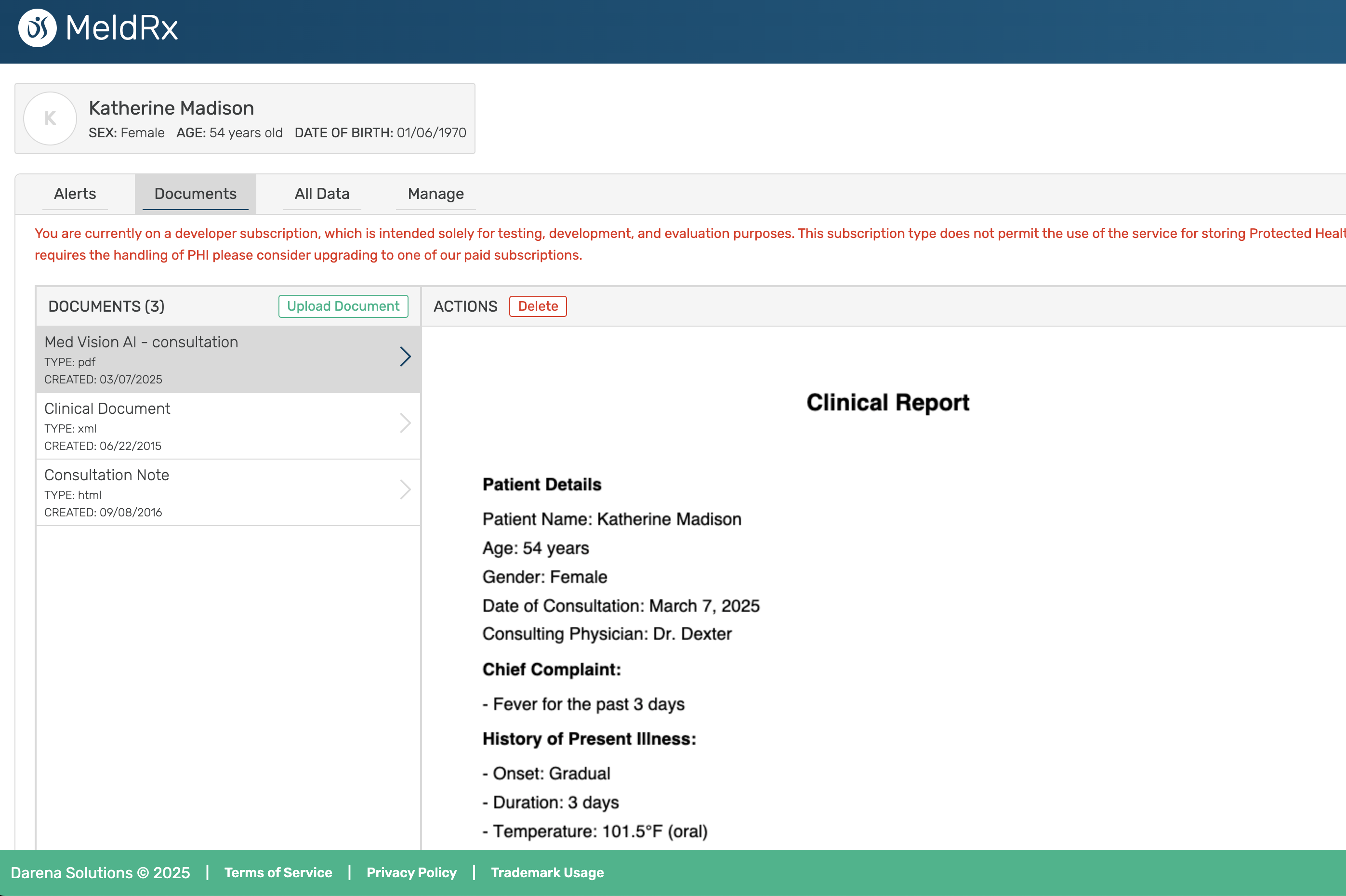The width and height of the screenshot is (1346, 896).
Task: Expand Clinical Document chevron arrow
Action: click(405, 423)
